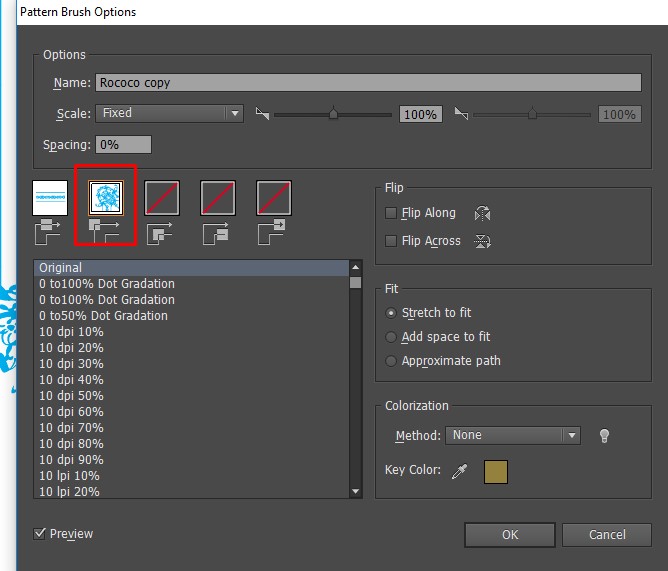The width and height of the screenshot is (668, 571).
Task: Enable Flip Across checkbox
Action: coord(391,241)
